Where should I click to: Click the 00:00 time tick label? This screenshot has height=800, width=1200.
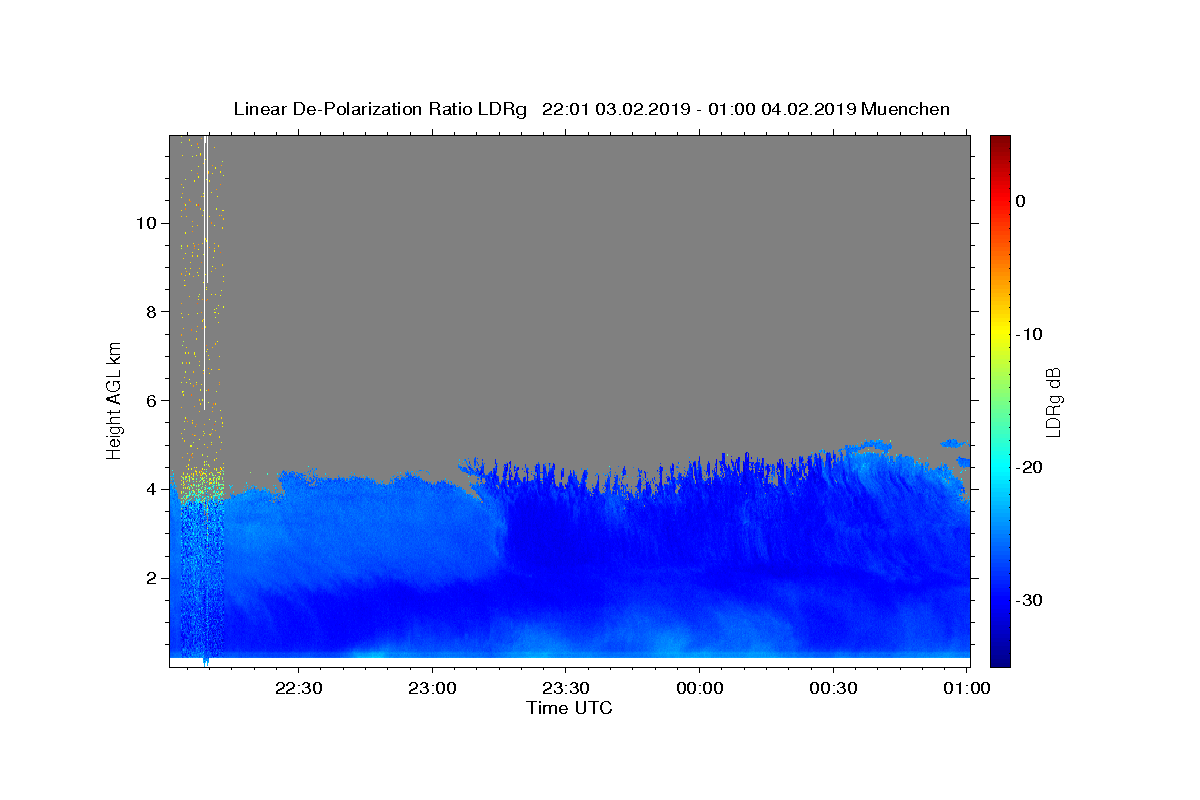(x=700, y=688)
